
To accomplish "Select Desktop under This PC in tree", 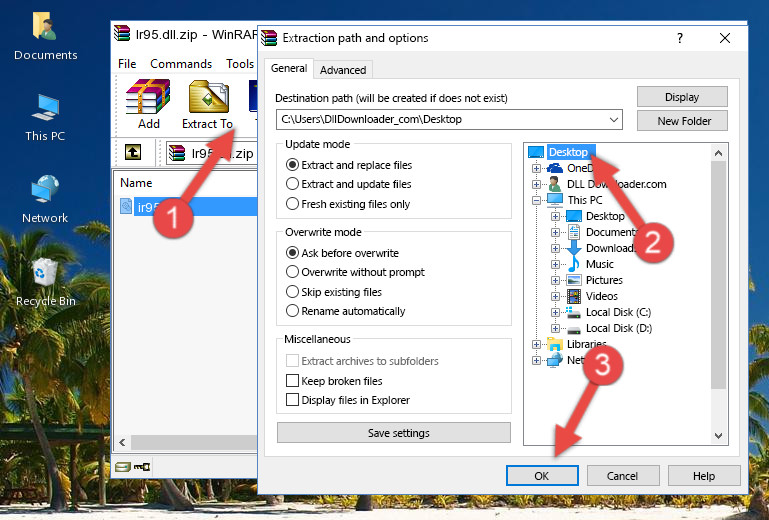I will pos(605,216).
